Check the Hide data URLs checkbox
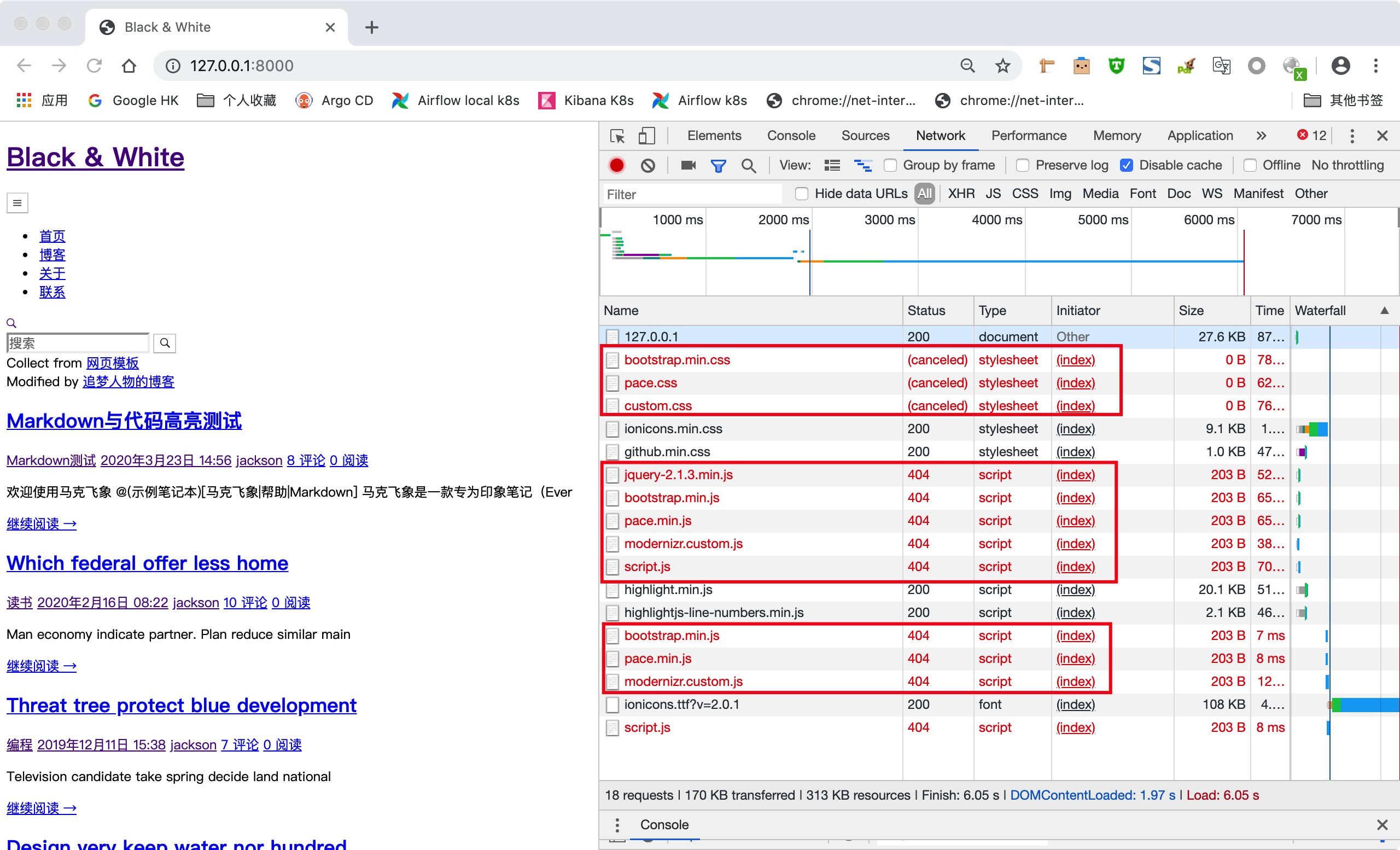Screen dimensions: 1400x850 point(801,194)
